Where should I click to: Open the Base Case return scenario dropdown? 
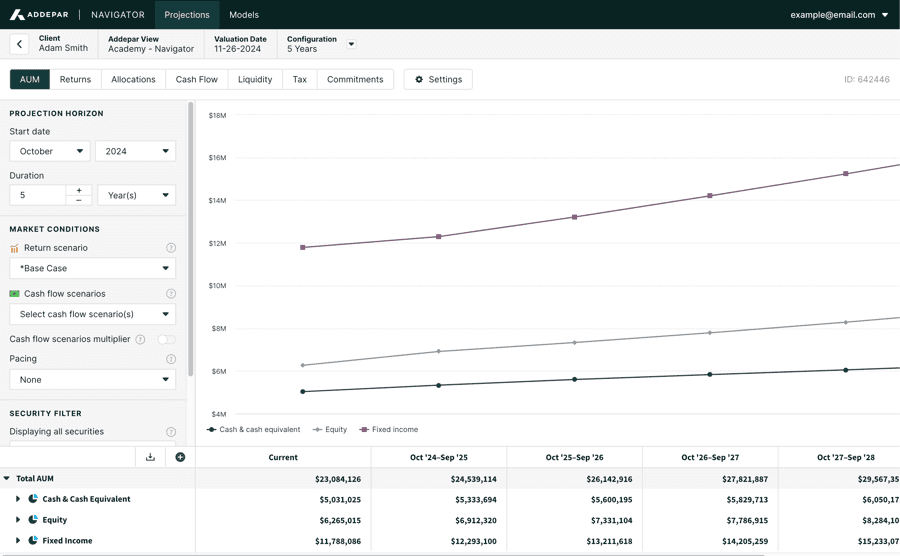point(92,268)
